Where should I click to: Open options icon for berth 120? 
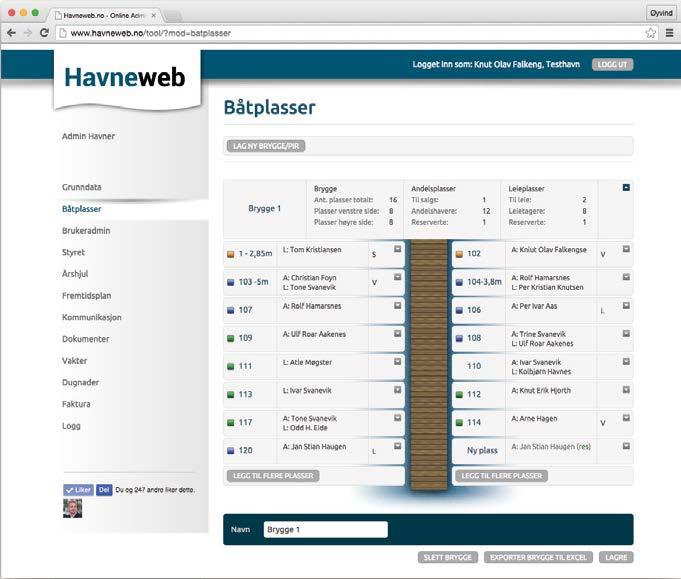coord(397,446)
